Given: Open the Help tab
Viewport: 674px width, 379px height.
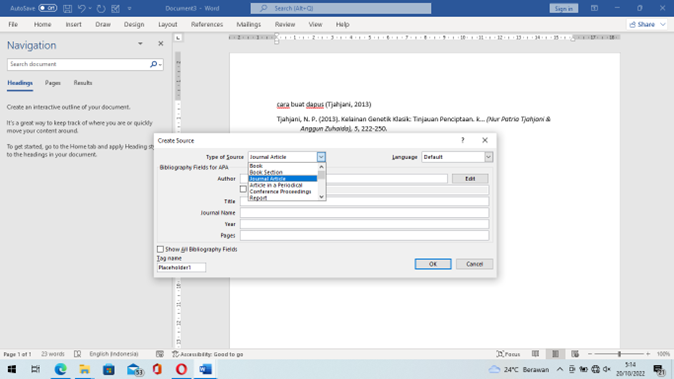Looking at the screenshot, I should (x=342, y=24).
